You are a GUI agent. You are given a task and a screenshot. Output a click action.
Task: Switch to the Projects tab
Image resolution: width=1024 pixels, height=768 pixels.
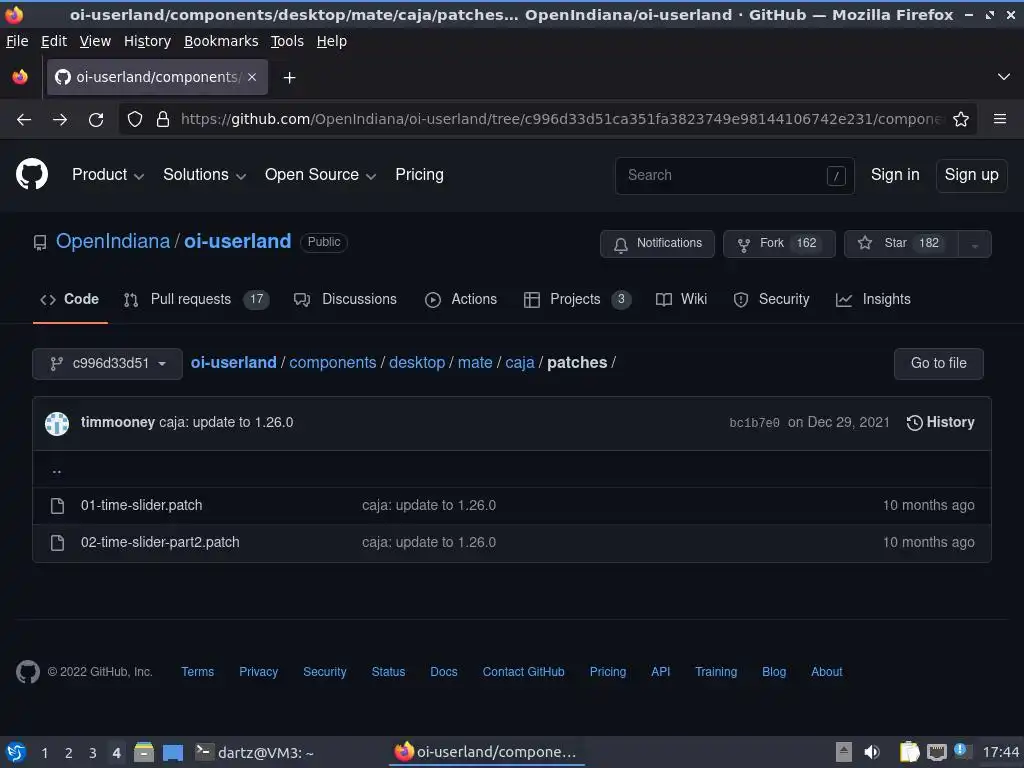[x=577, y=300]
